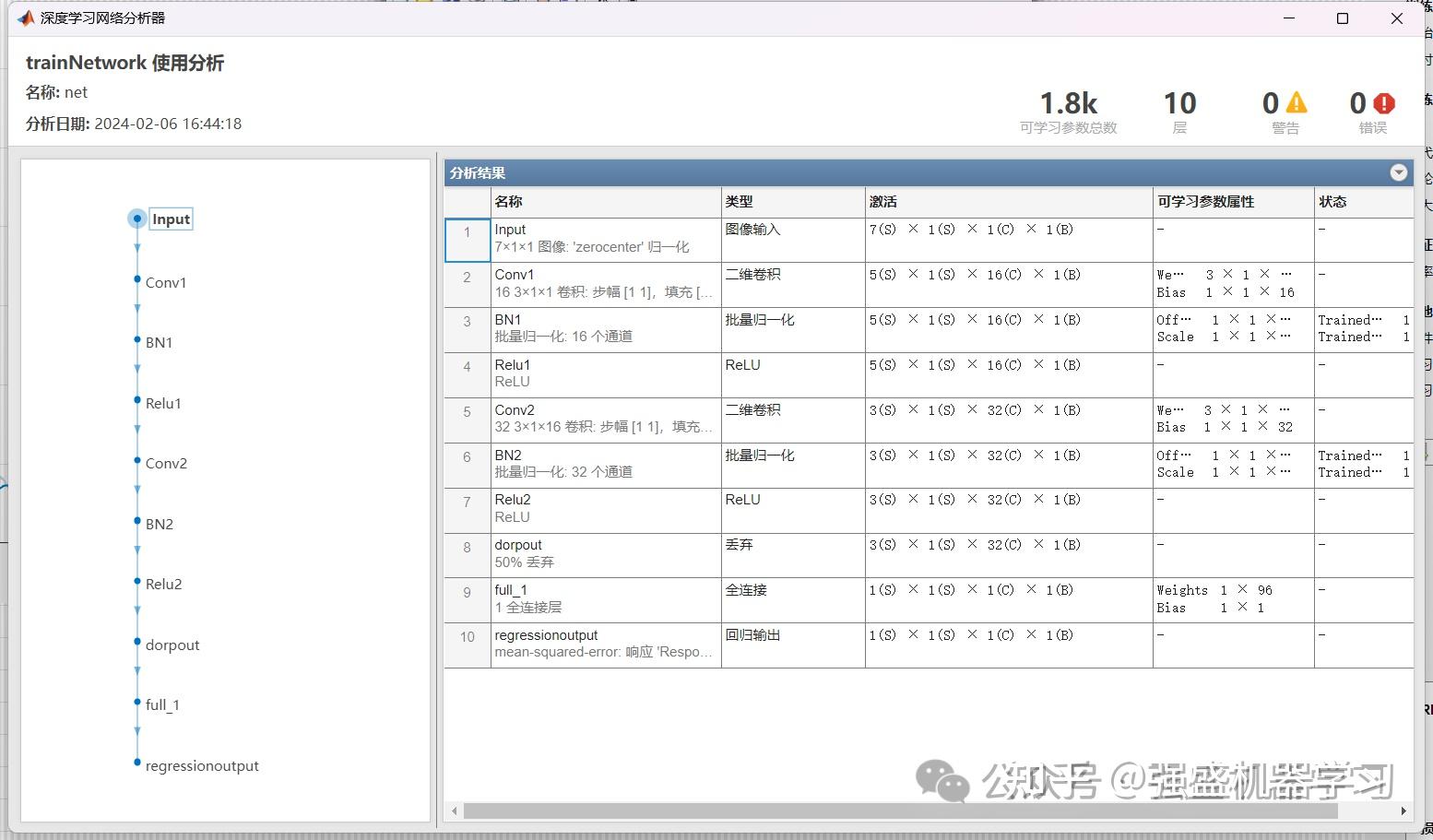Click the 全连接 type cell

point(793,600)
